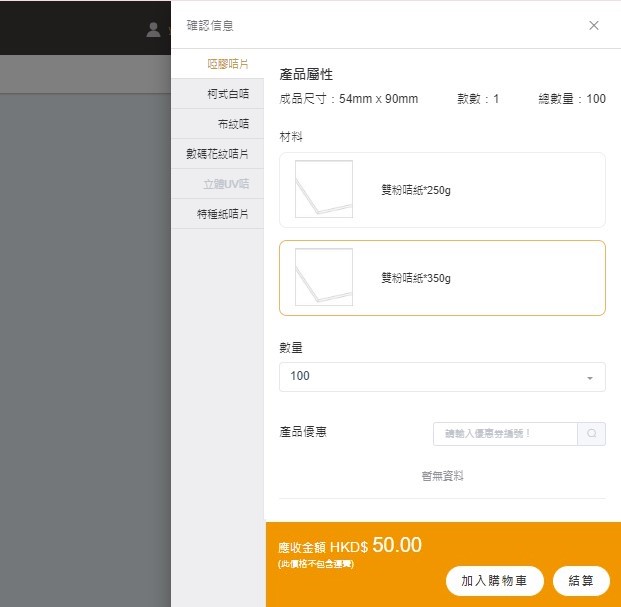Click the dimmed backdrop left of the dialog
The image size is (621, 607).
[85, 350]
